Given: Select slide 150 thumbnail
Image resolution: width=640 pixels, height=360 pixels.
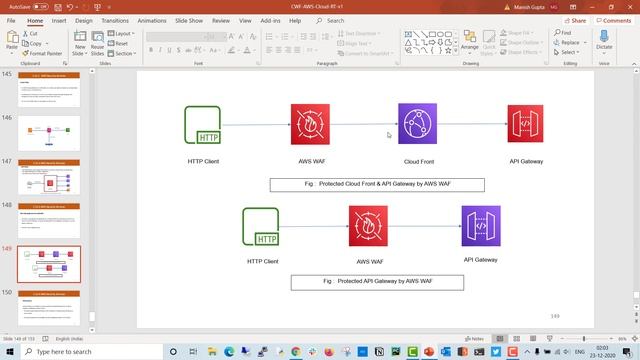Looking at the screenshot, I should 49,308.
